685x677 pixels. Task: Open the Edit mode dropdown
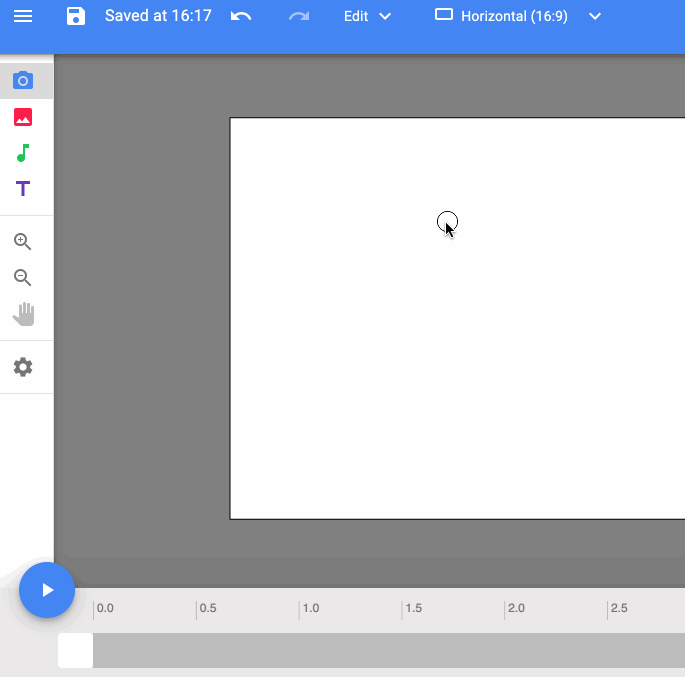367,17
